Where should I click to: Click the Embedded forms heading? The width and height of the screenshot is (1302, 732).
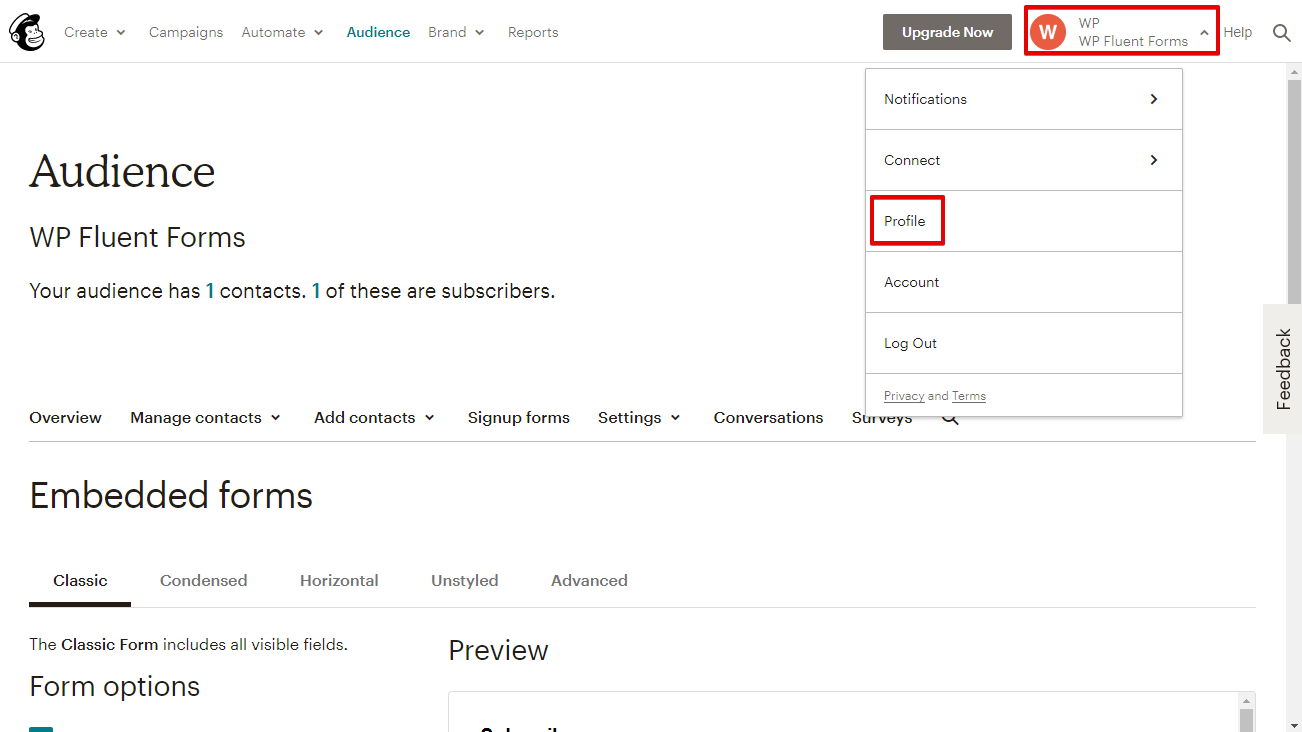[x=171, y=496]
